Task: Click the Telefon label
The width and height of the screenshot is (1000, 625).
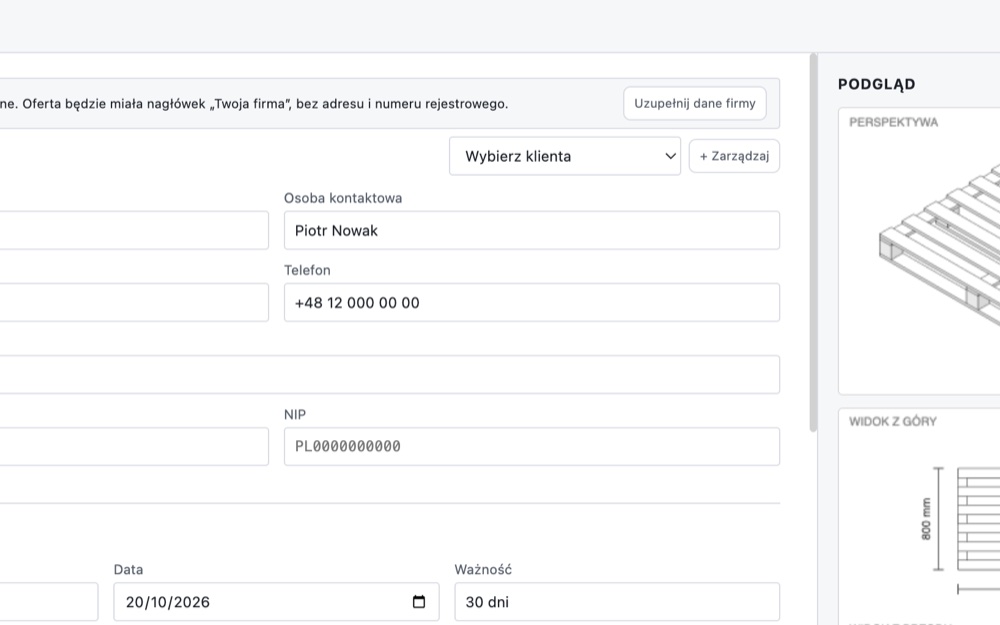Action: click(x=307, y=270)
